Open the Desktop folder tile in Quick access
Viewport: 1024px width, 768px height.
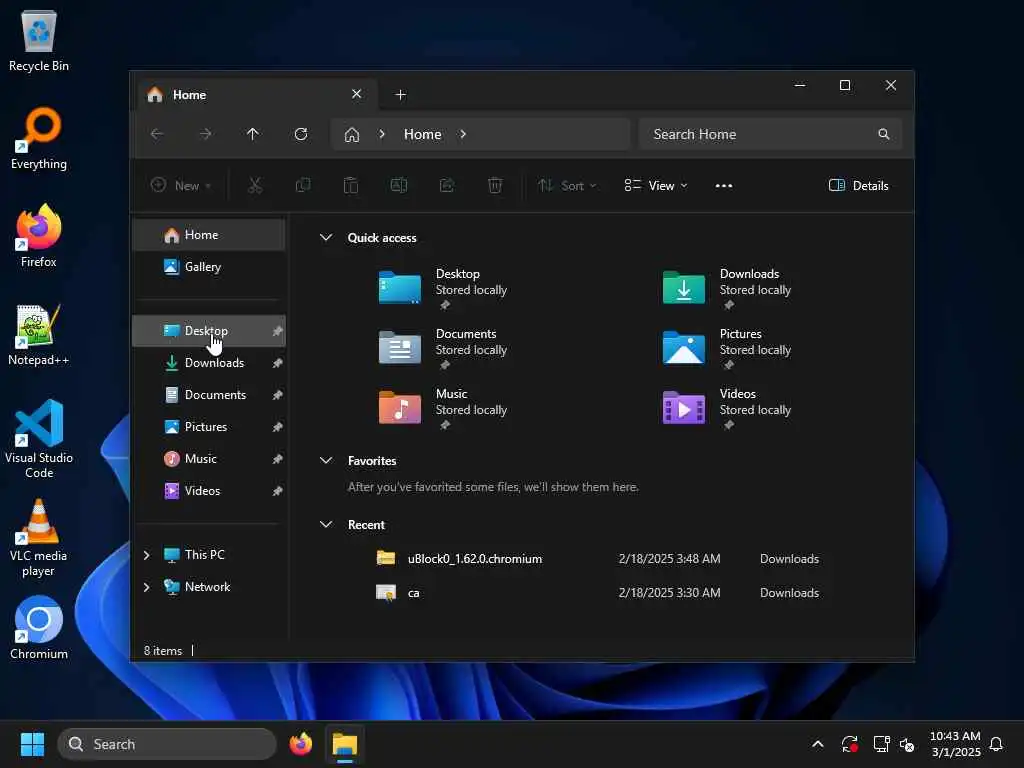(x=444, y=288)
